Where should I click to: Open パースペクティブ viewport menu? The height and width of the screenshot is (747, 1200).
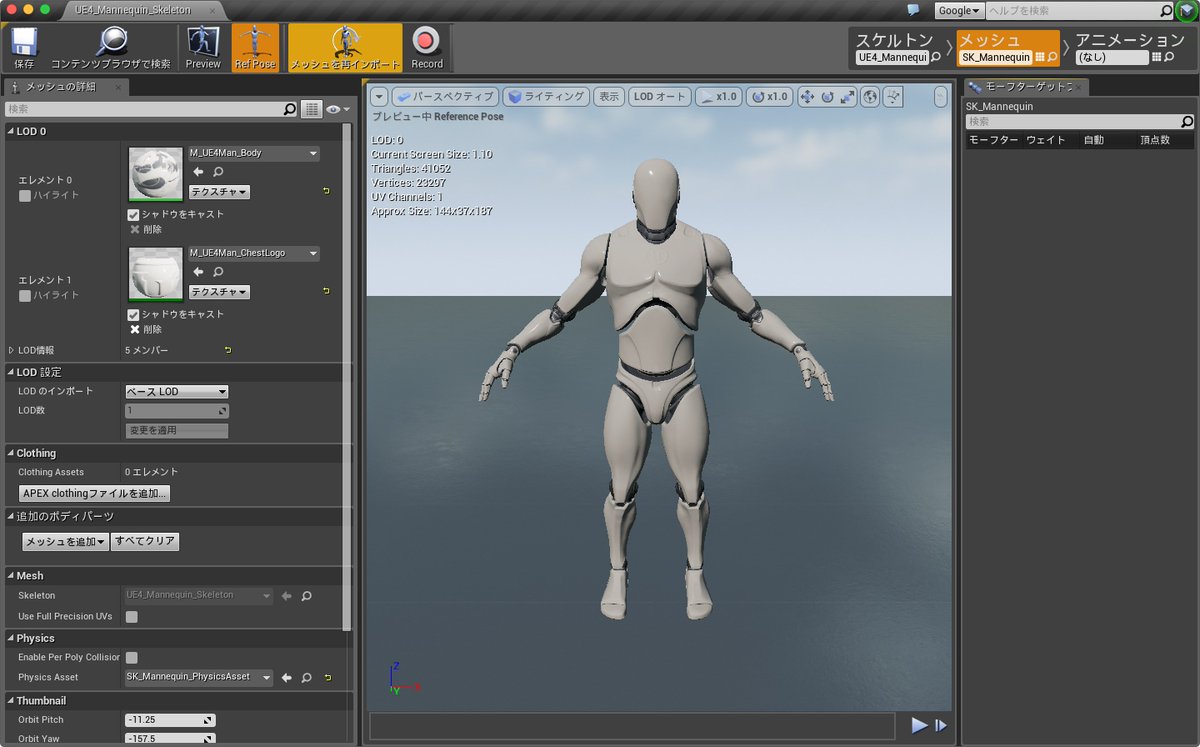[x=445, y=97]
